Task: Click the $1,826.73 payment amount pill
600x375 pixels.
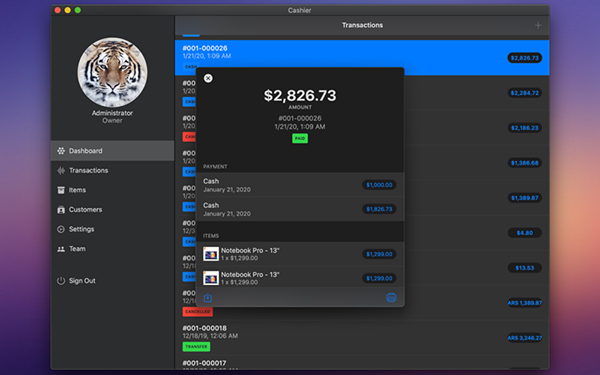Action: point(379,209)
